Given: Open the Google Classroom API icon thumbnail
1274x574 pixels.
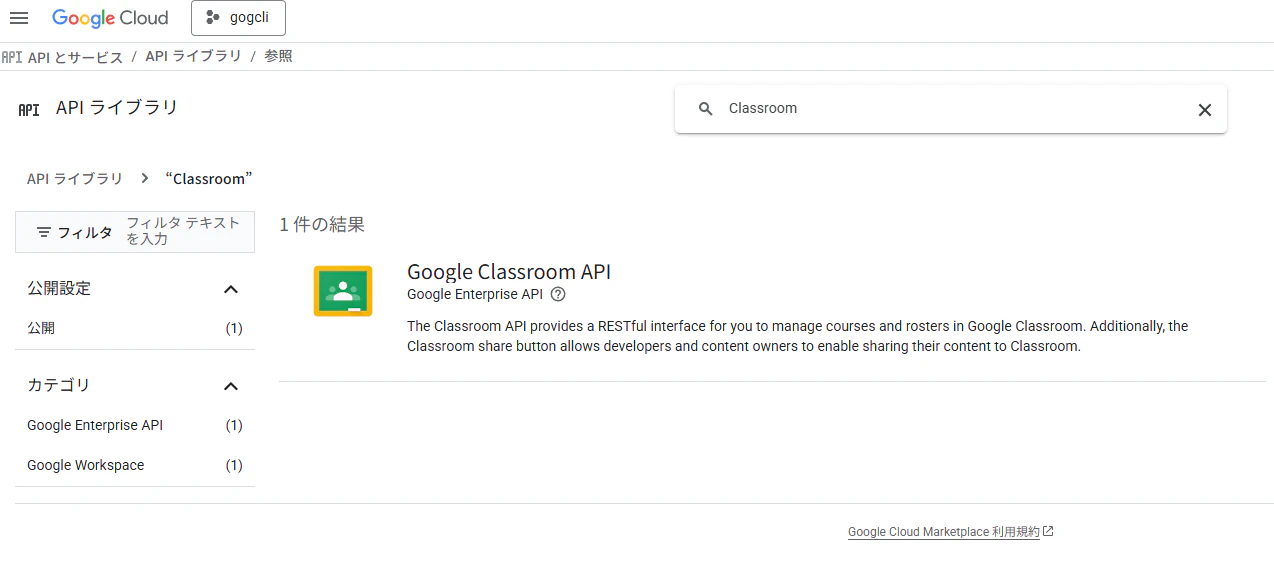Looking at the screenshot, I should pyautogui.click(x=343, y=292).
